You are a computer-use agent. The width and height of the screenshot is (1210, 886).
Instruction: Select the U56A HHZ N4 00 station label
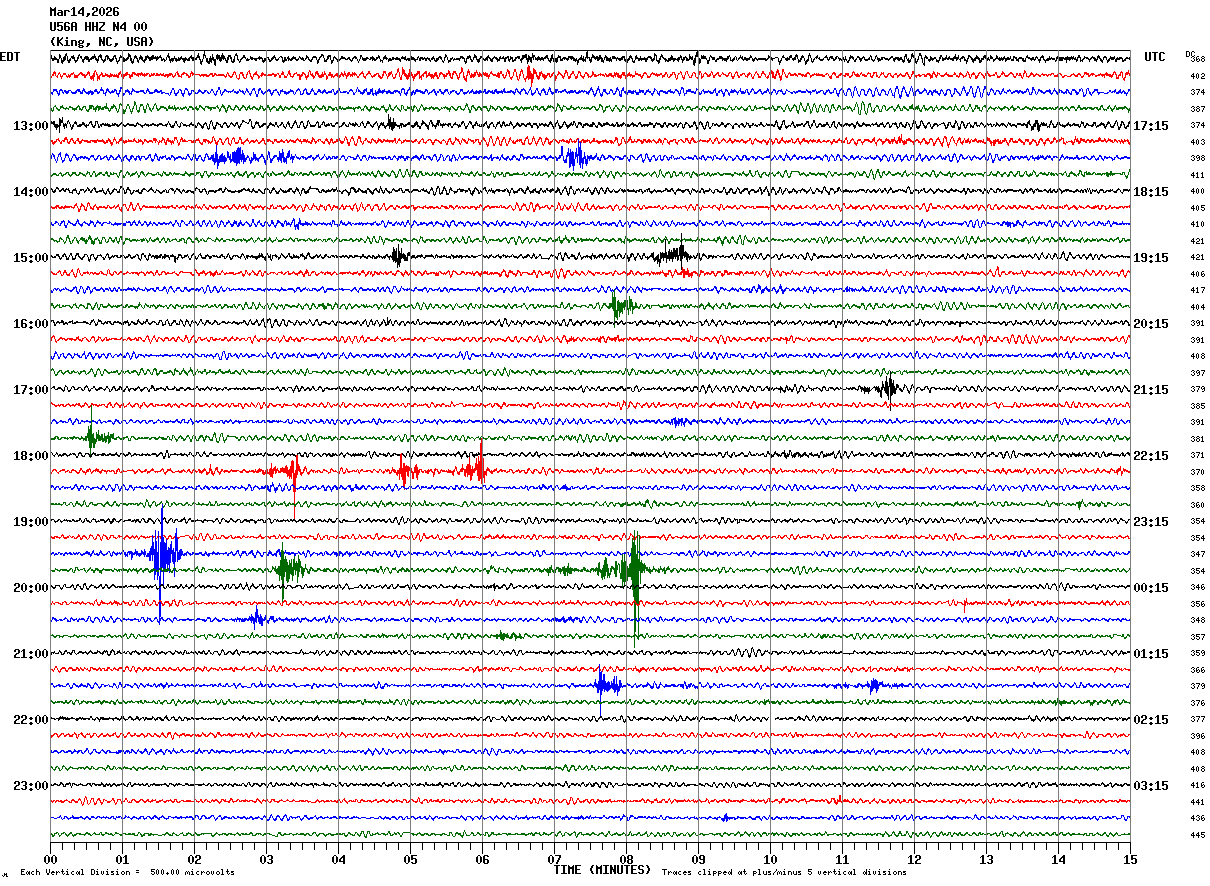point(98,27)
